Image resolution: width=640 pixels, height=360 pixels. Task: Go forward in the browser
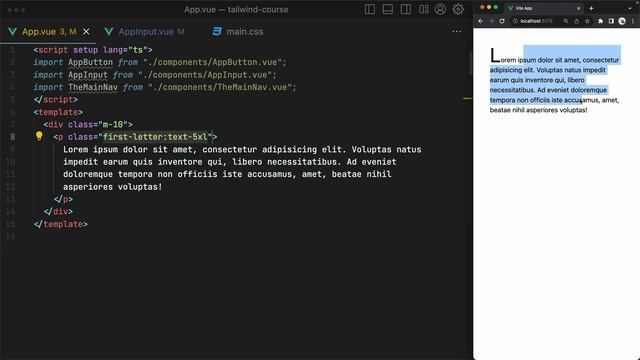(x=491, y=21)
